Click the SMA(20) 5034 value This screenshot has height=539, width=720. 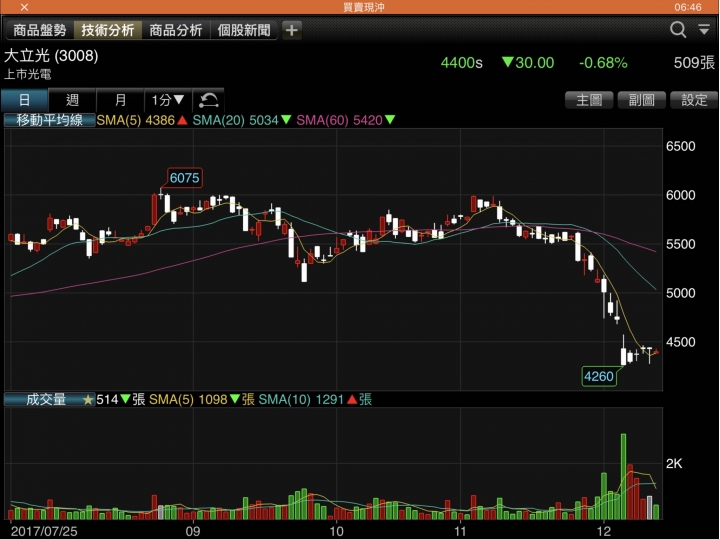coord(242,120)
